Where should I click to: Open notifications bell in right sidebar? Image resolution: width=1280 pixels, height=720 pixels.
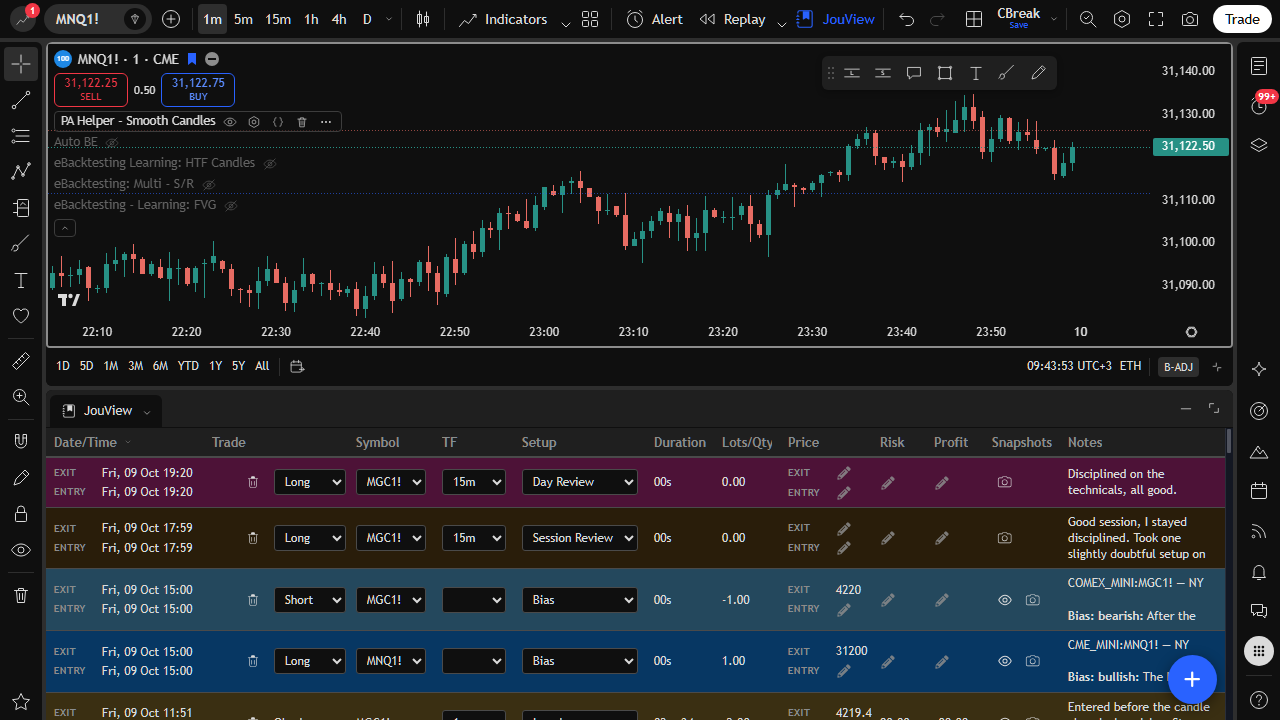[1259, 572]
